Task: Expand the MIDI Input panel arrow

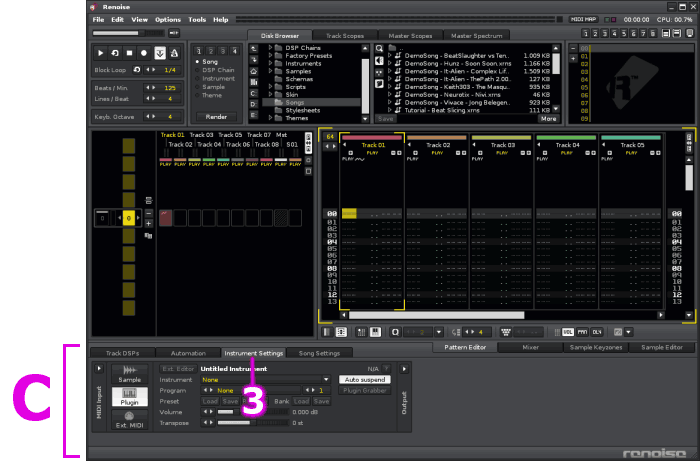Action: click(99, 369)
